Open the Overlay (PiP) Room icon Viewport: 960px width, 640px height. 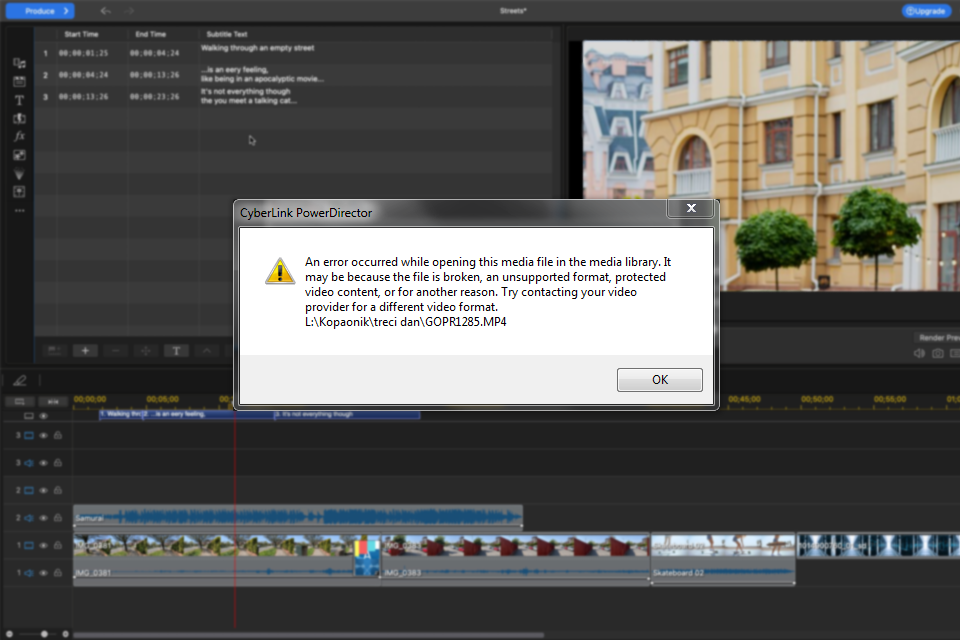(20, 155)
